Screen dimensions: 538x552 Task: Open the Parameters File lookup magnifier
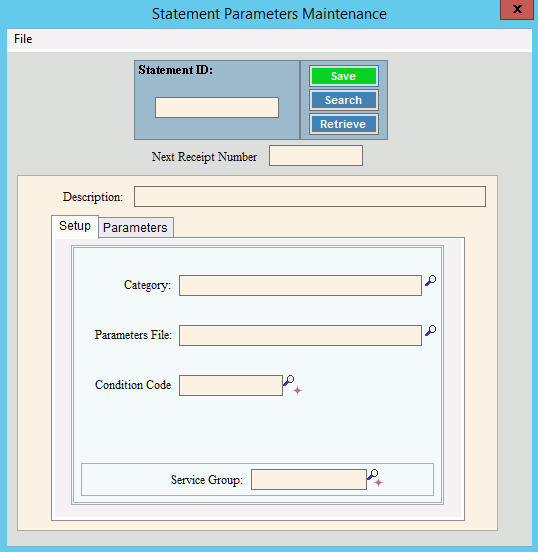click(430, 331)
